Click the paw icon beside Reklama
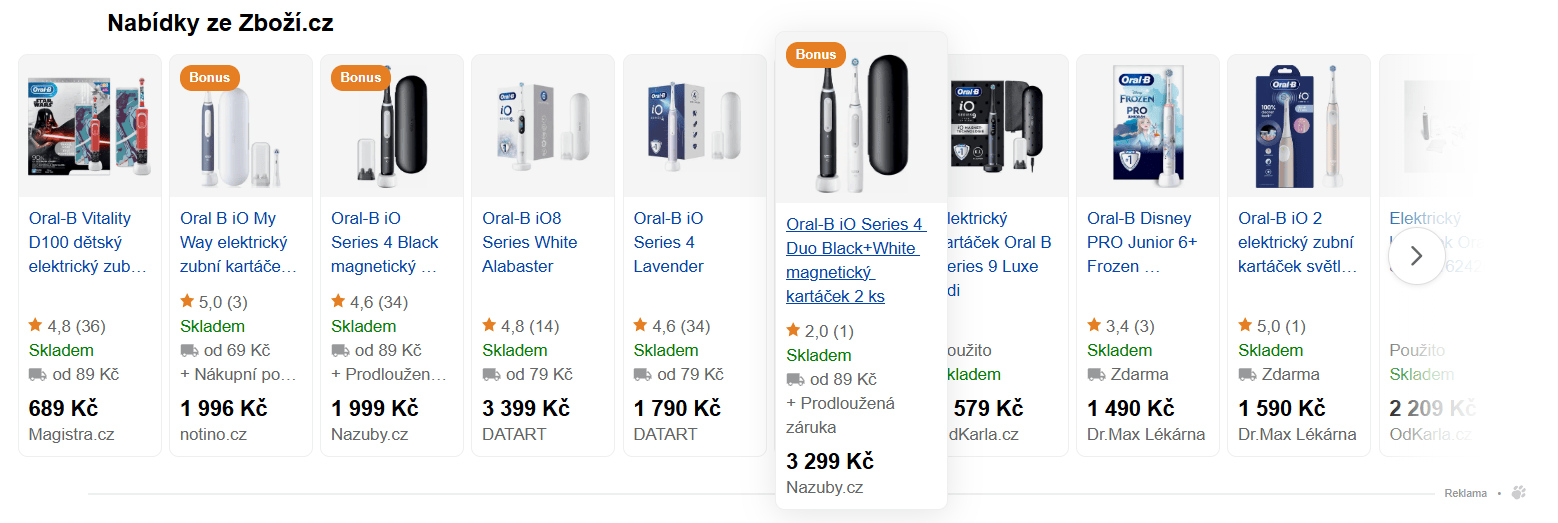Image resolution: width=1558 pixels, height=523 pixels. (x=1520, y=493)
